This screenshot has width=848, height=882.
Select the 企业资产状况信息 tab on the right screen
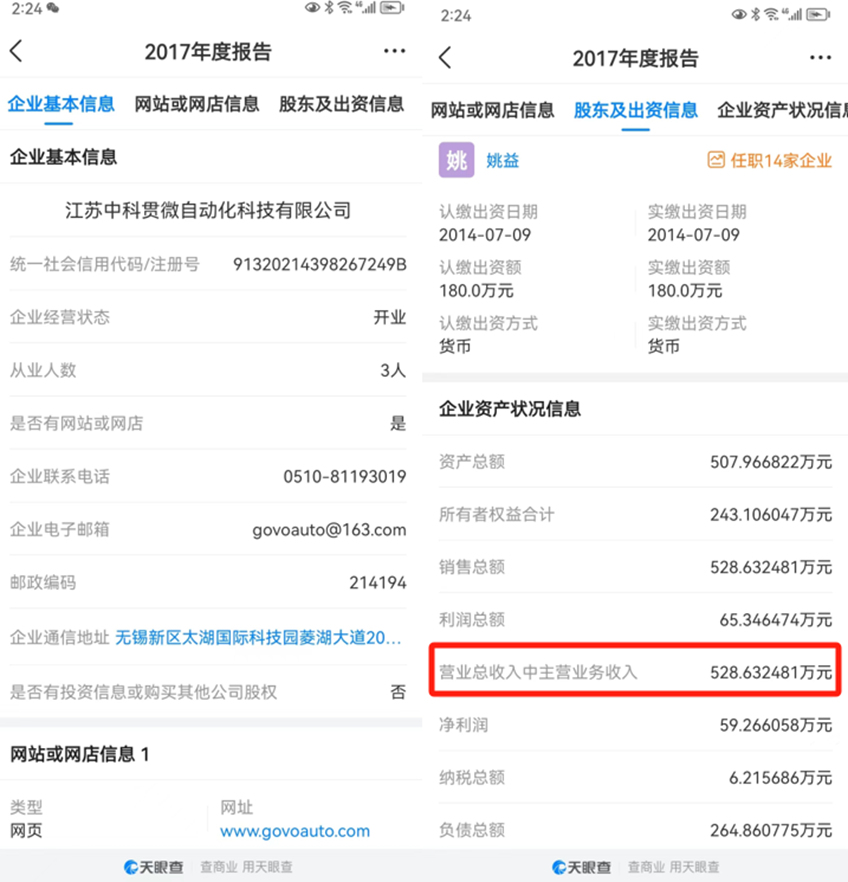click(782, 110)
